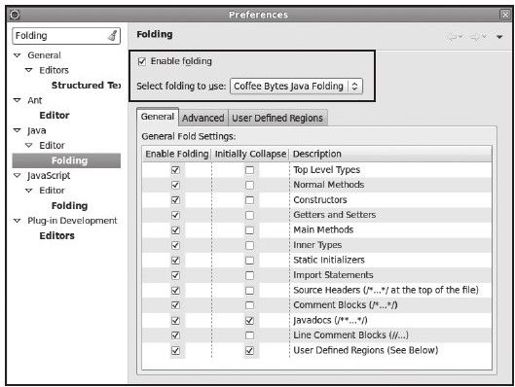Disable folding for Import Statements
Image resolution: width=515 pixels, height=387 pixels.
point(175,275)
